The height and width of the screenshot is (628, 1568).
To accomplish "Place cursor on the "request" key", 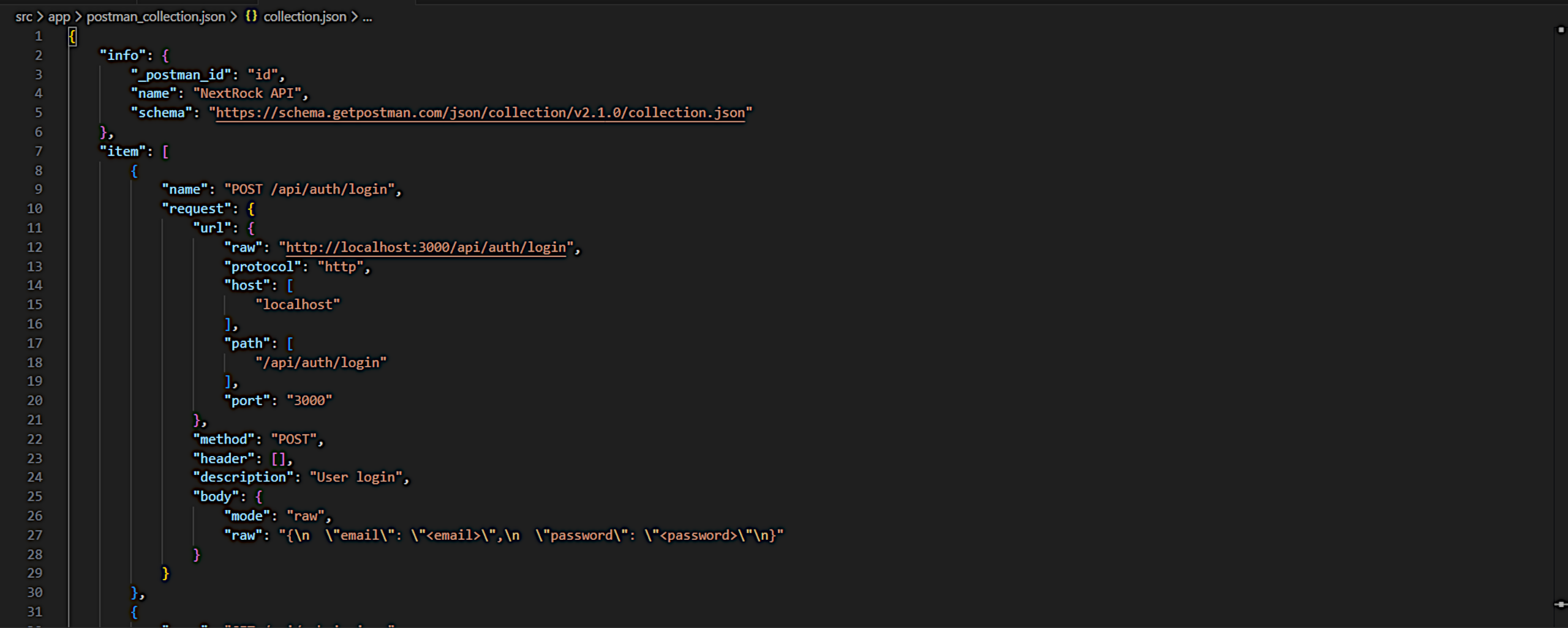I will click(196, 209).
